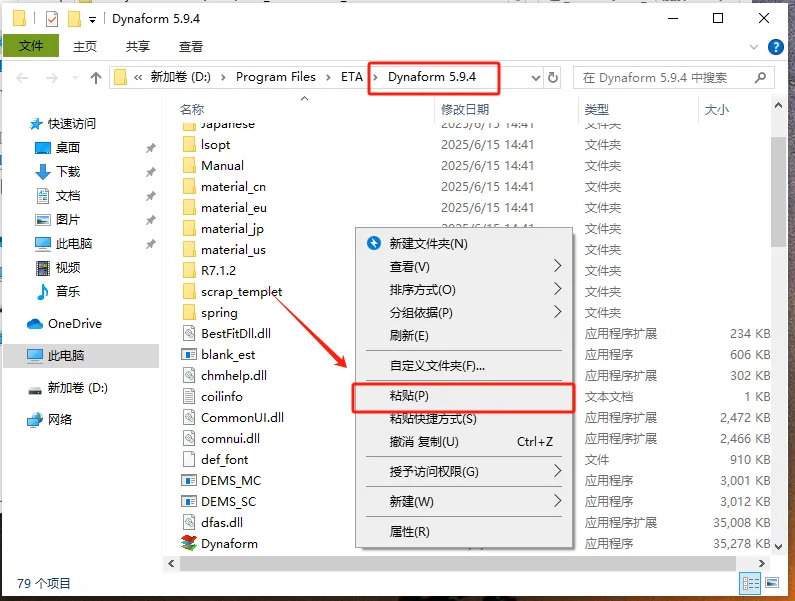Open the 查看 ribbon tab
The height and width of the screenshot is (601, 795).
click(191, 47)
